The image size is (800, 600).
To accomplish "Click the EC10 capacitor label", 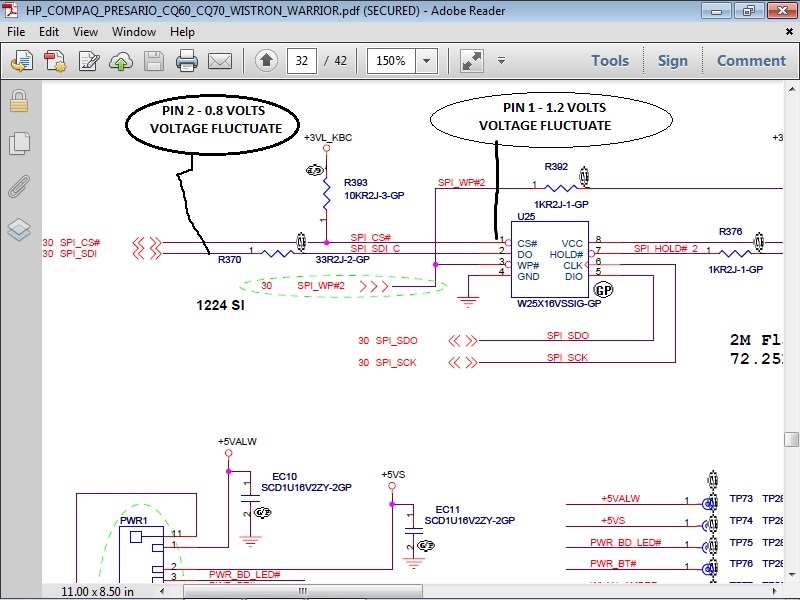I will click(x=284, y=477).
